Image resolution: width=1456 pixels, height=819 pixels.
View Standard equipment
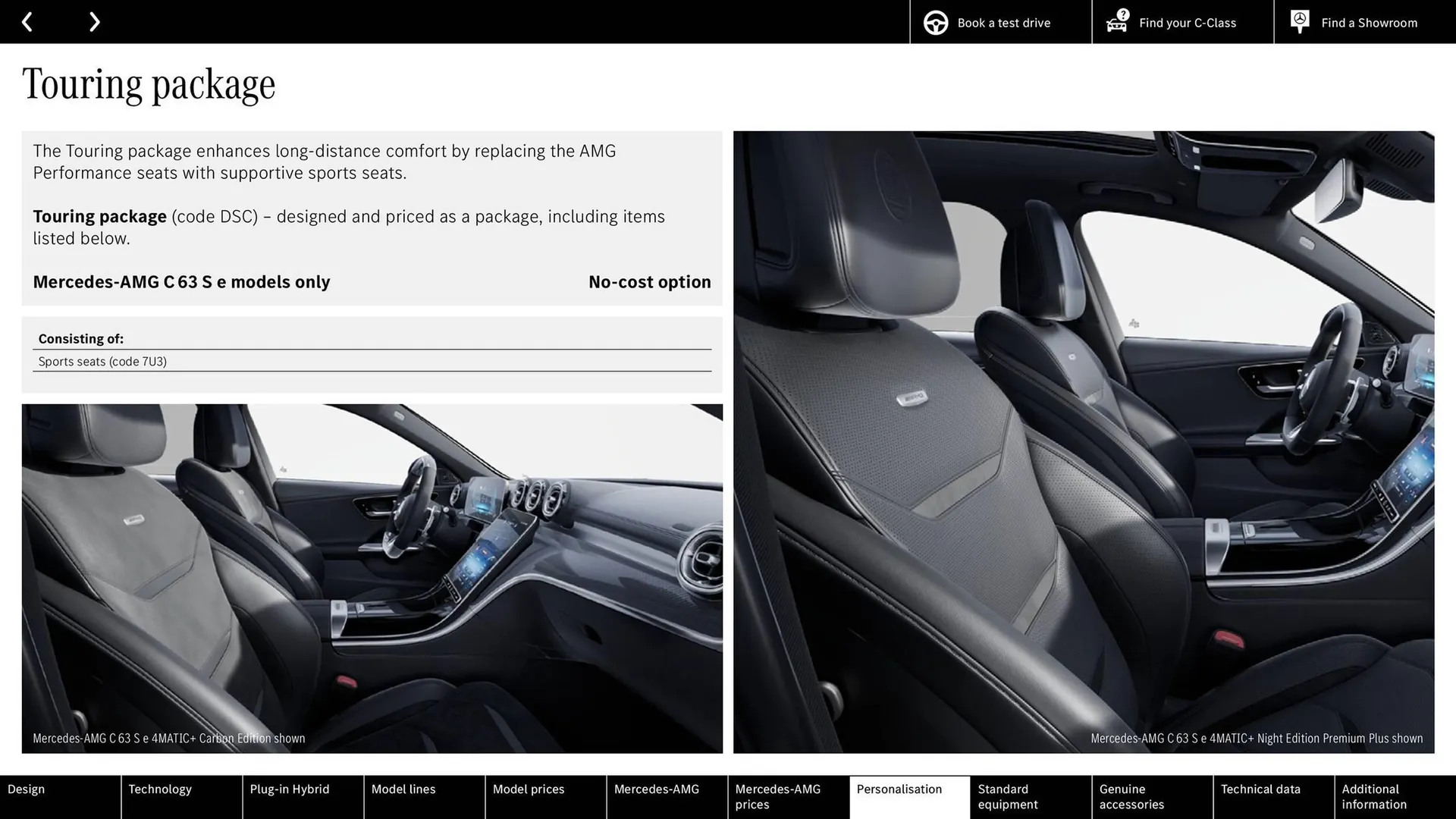(1008, 797)
